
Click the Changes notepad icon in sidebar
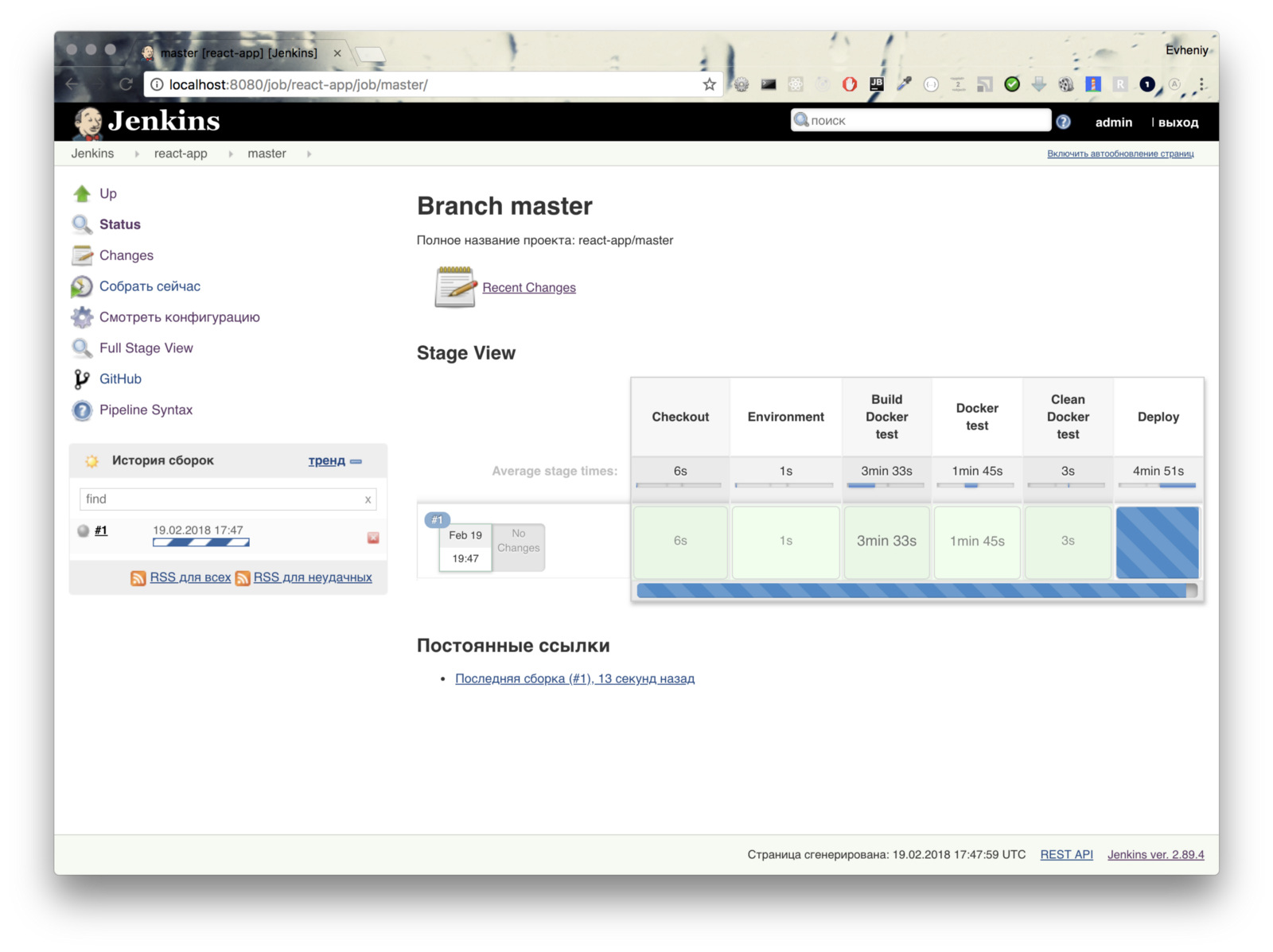pyautogui.click(x=82, y=255)
